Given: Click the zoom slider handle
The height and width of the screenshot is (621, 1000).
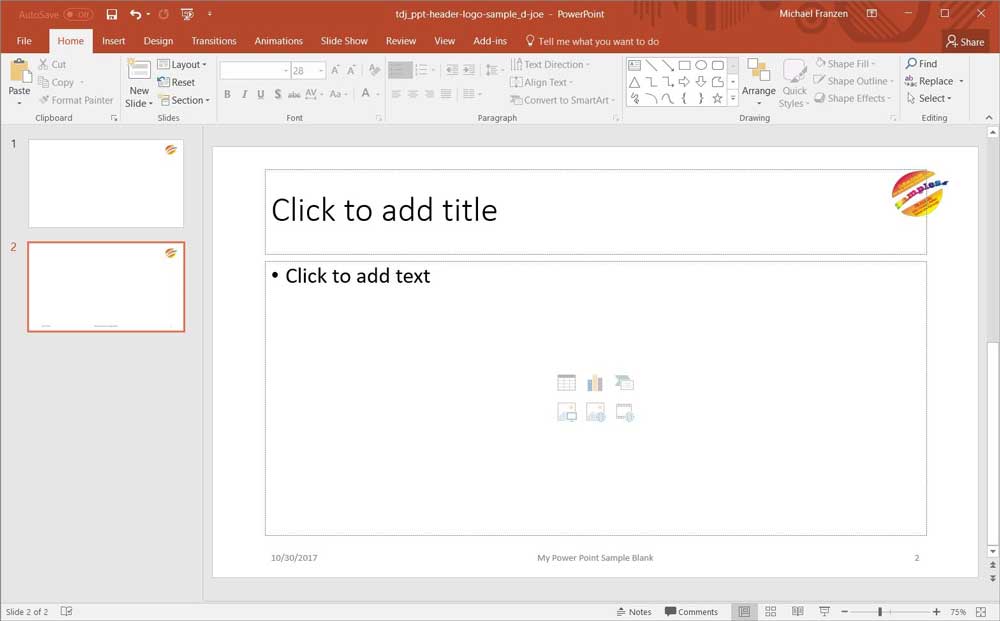Looking at the screenshot, I should 880,611.
